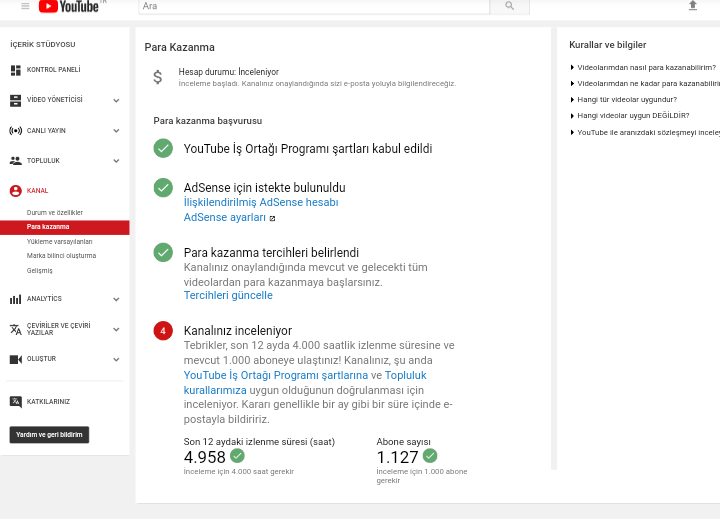Expand the Analytics section
720x519 pixels.
click(x=116, y=299)
